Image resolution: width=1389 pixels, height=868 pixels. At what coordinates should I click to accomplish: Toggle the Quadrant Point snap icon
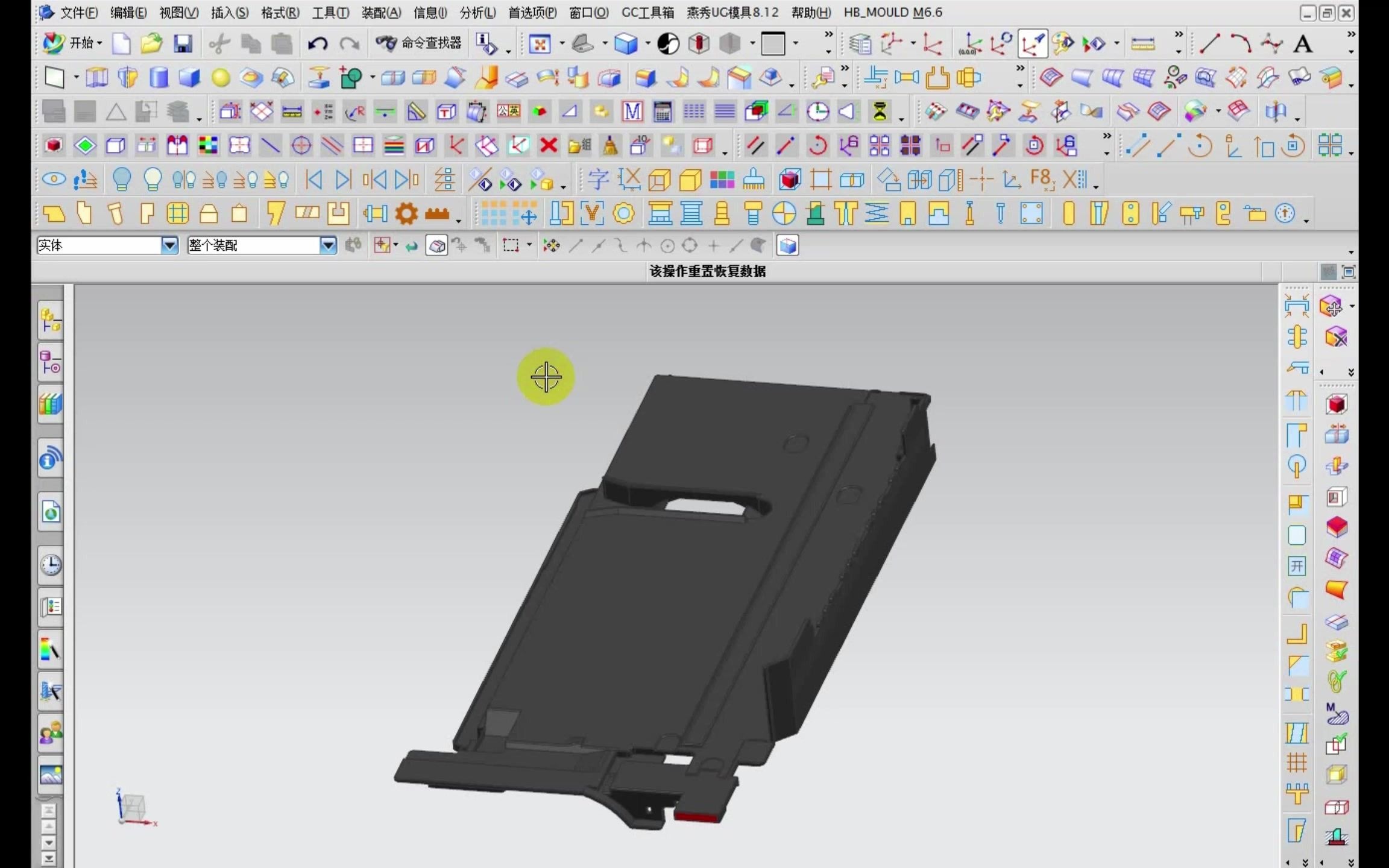click(x=690, y=245)
